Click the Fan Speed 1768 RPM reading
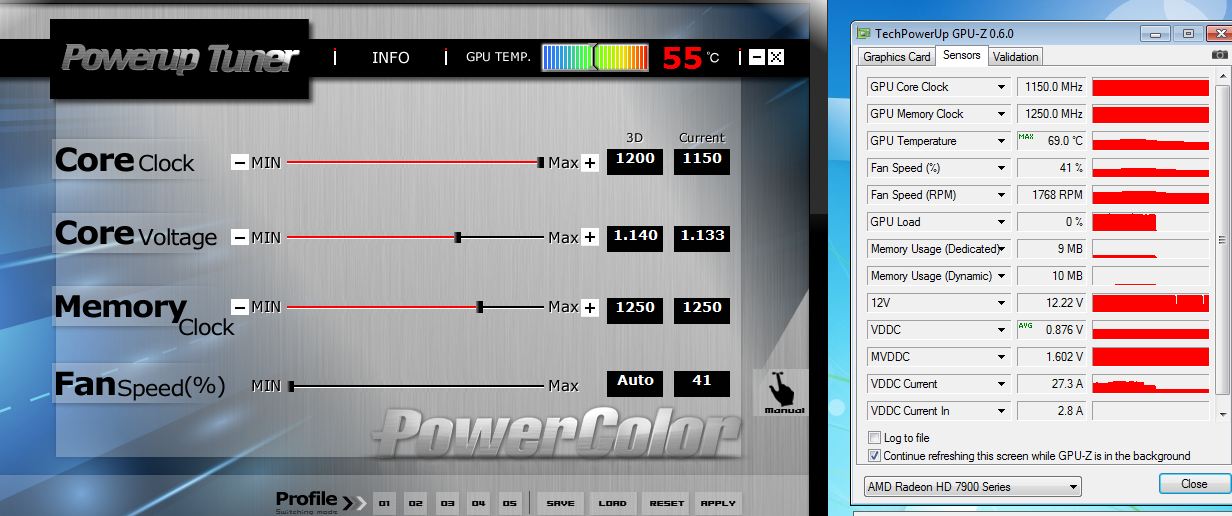The height and width of the screenshot is (516, 1232). [x=1051, y=195]
